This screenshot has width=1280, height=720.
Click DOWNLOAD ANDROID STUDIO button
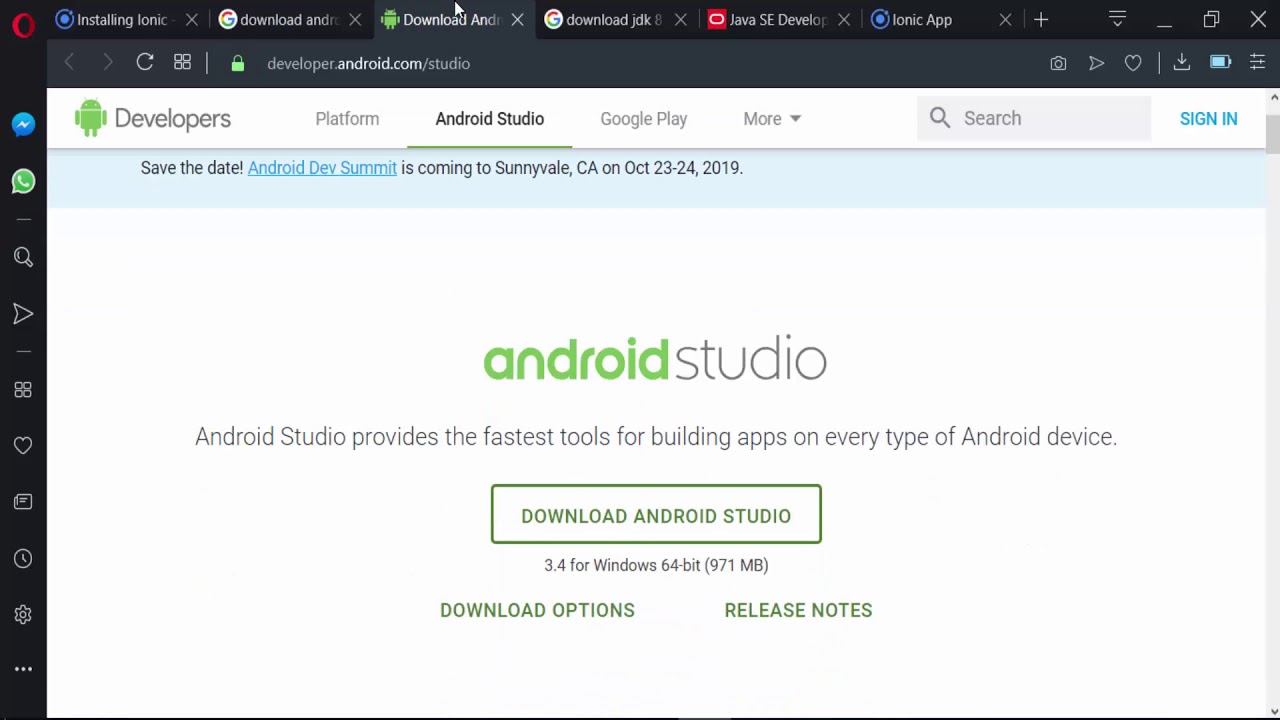656,514
